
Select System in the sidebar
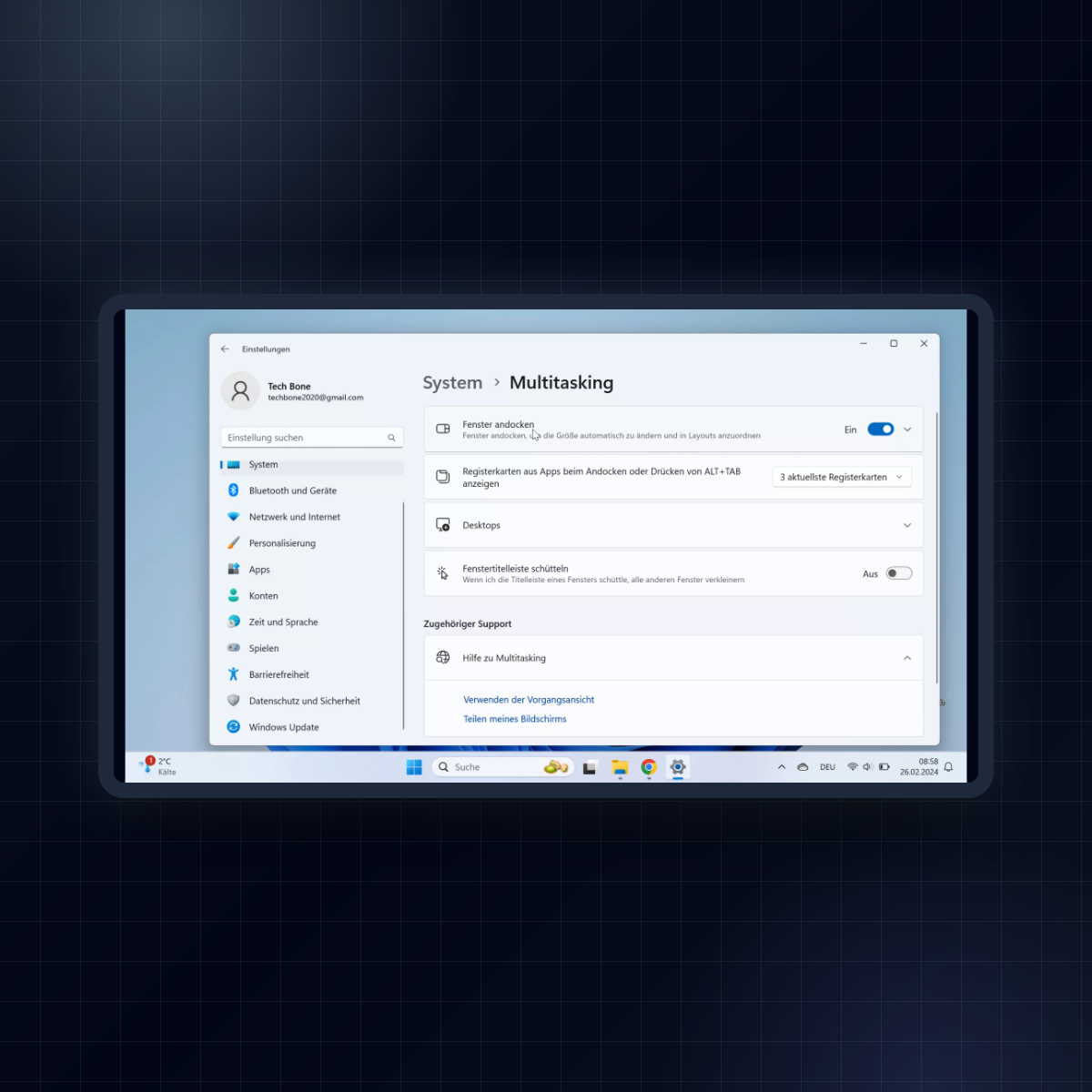click(x=312, y=464)
